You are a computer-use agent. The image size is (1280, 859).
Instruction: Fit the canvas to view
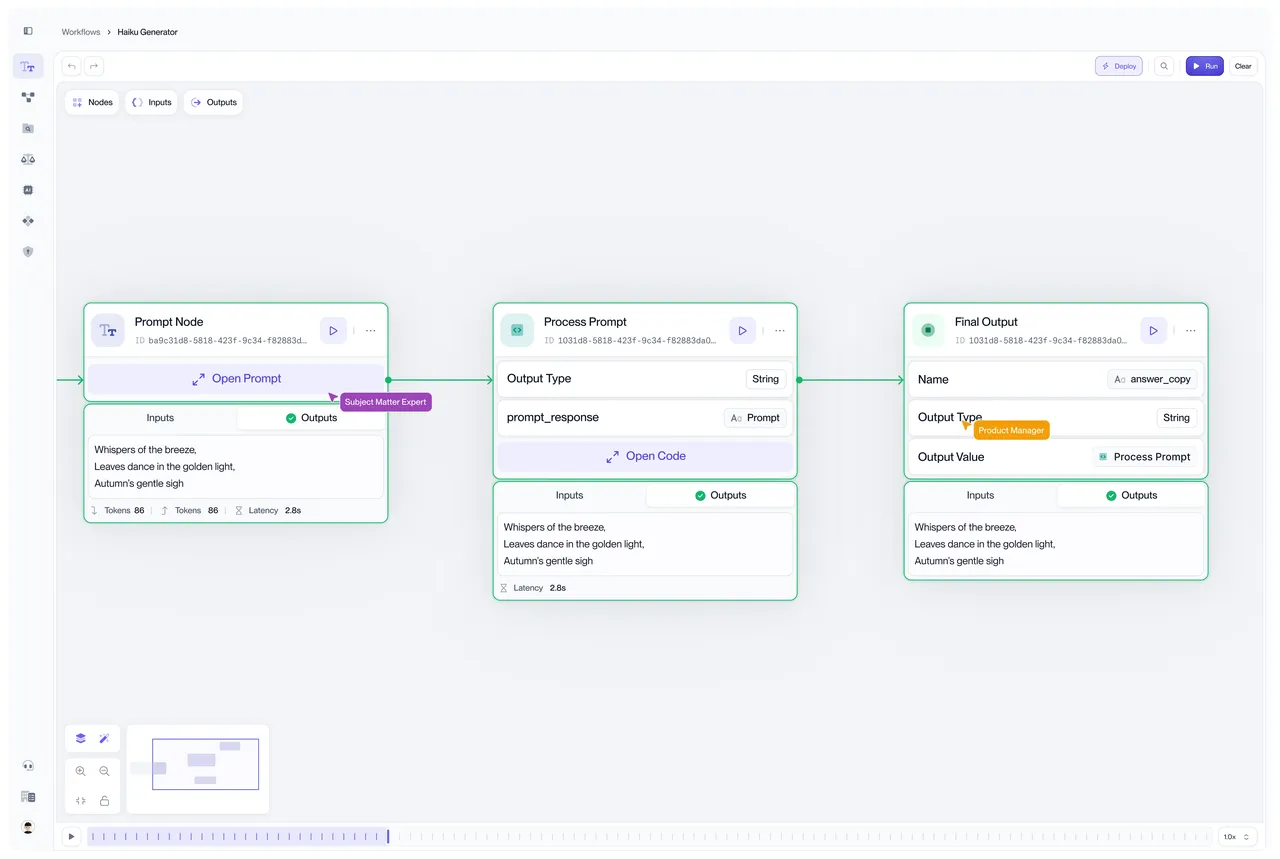[81, 801]
